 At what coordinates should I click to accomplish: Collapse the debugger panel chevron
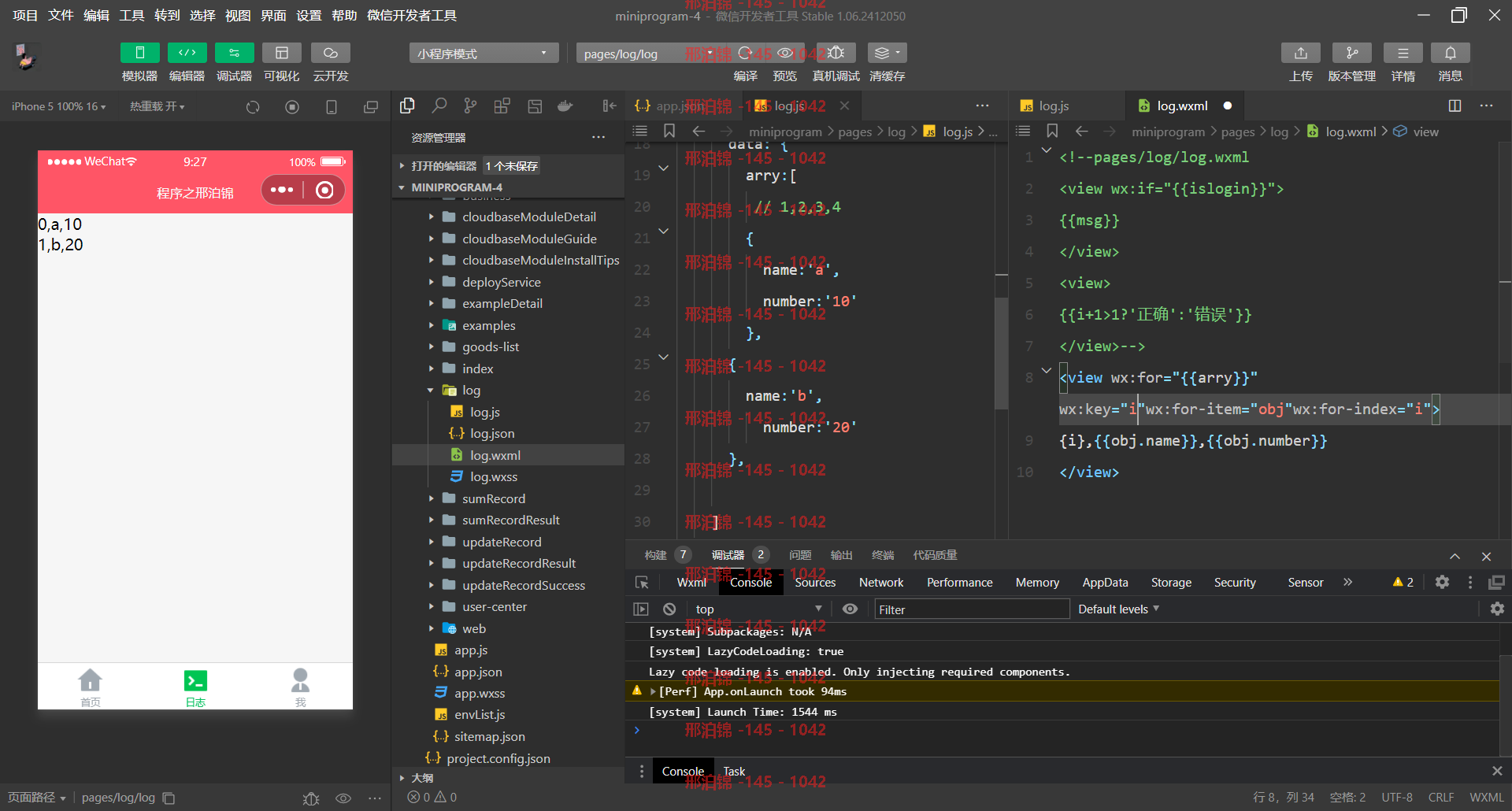coord(1455,556)
